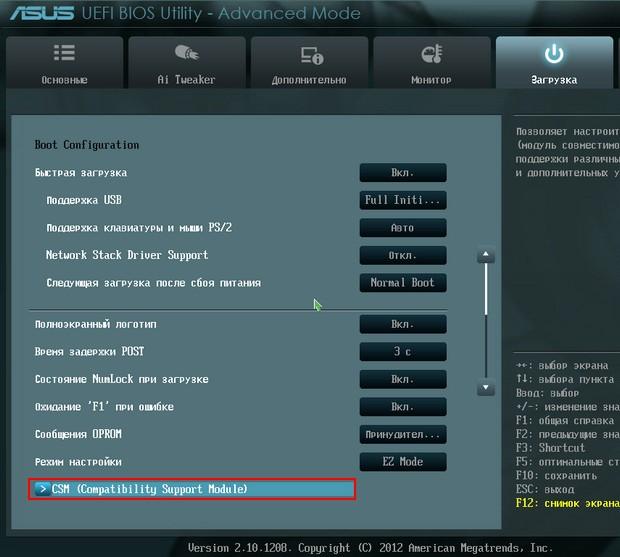Select the Время задержки POST label
This screenshot has height=557, width=620.
coord(89,351)
